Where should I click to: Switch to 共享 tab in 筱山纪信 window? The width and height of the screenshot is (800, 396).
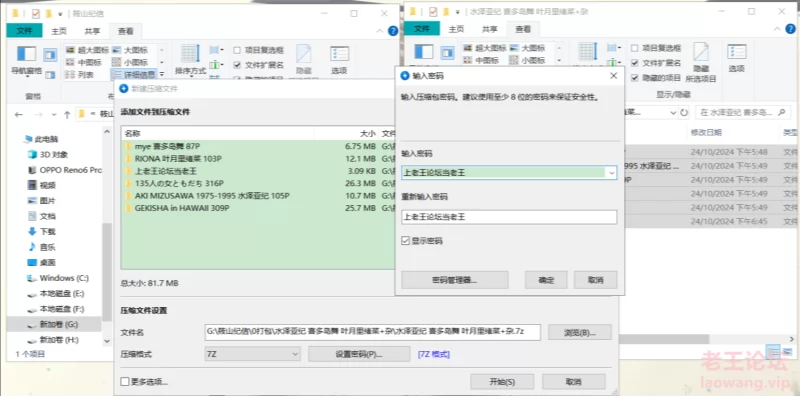pyautogui.click(x=92, y=31)
